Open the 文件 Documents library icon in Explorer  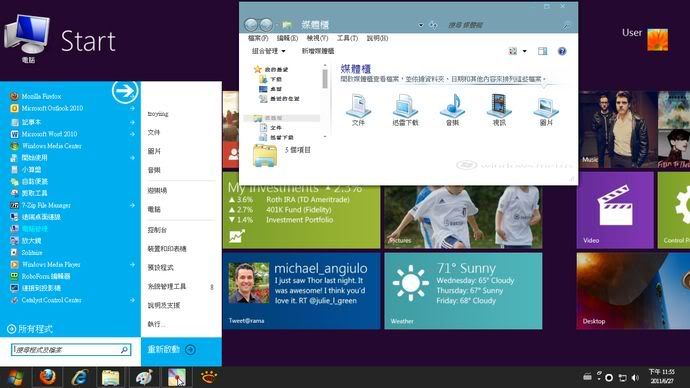tap(358, 110)
